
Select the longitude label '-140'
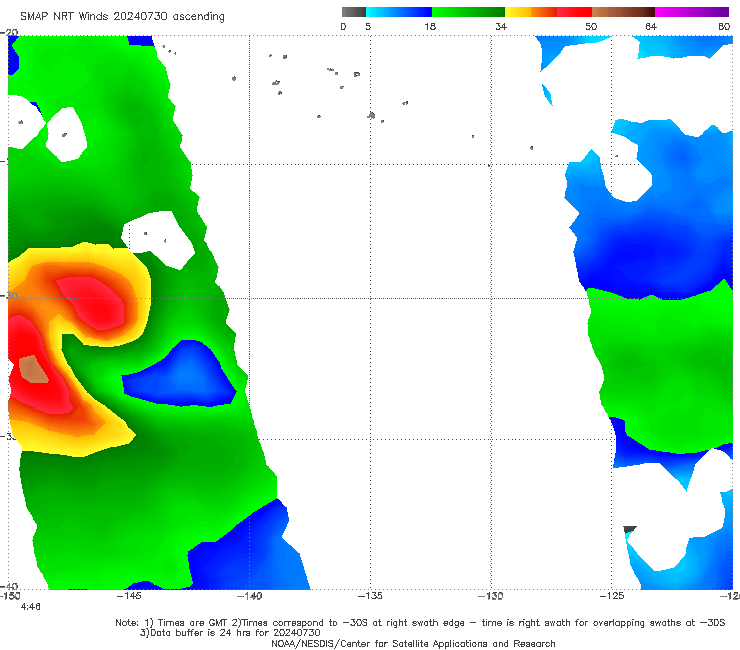pos(249,596)
